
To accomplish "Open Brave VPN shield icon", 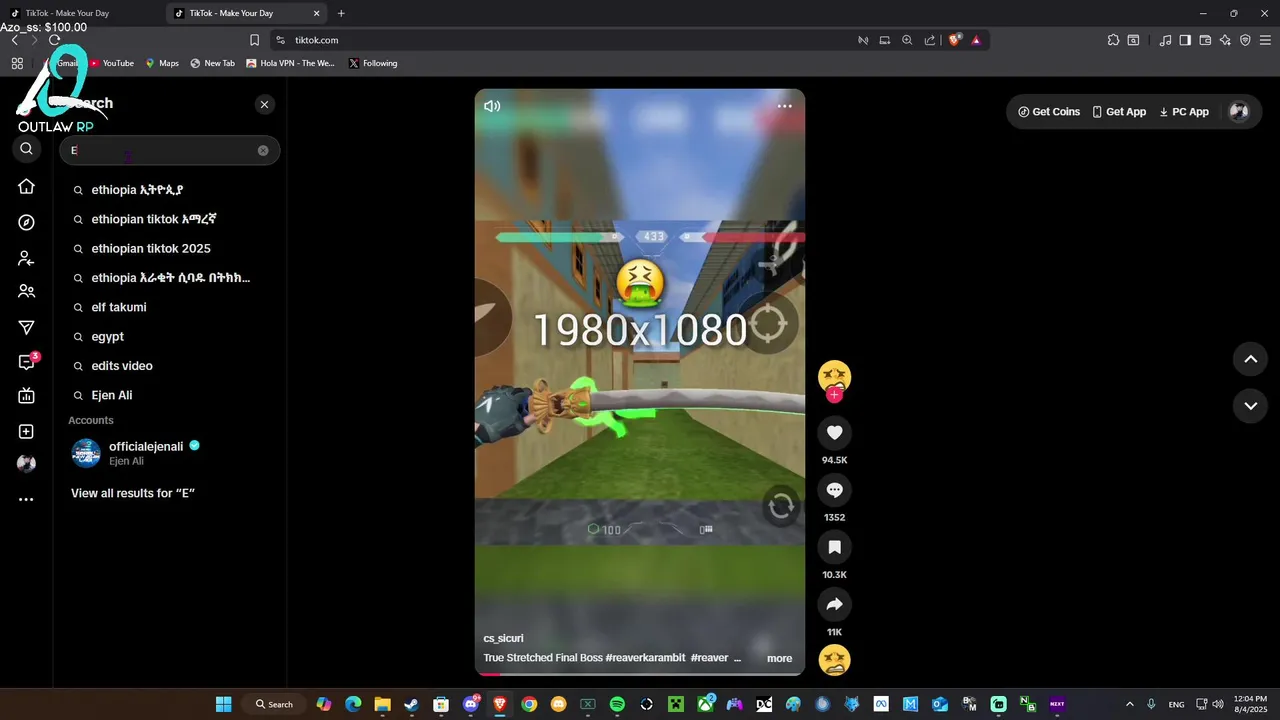I will tap(1245, 40).
